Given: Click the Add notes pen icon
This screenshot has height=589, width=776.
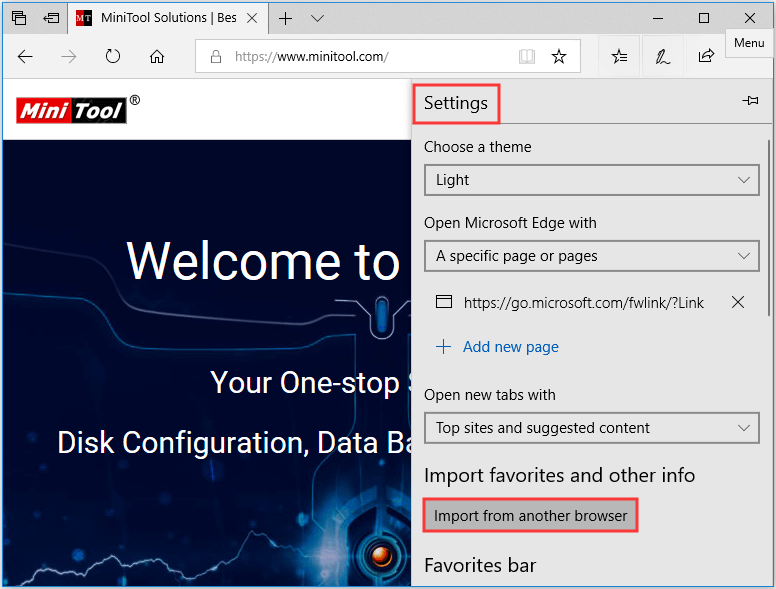Looking at the screenshot, I should coord(663,57).
